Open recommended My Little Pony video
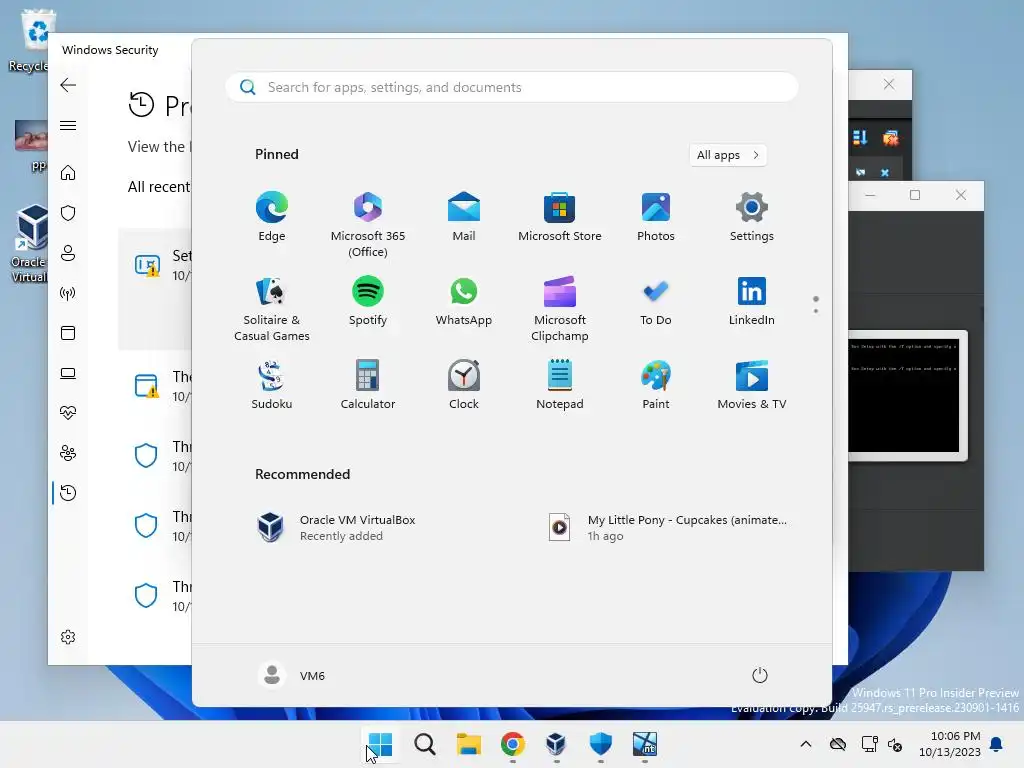Viewport: 1024px width, 768px height. (x=668, y=528)
